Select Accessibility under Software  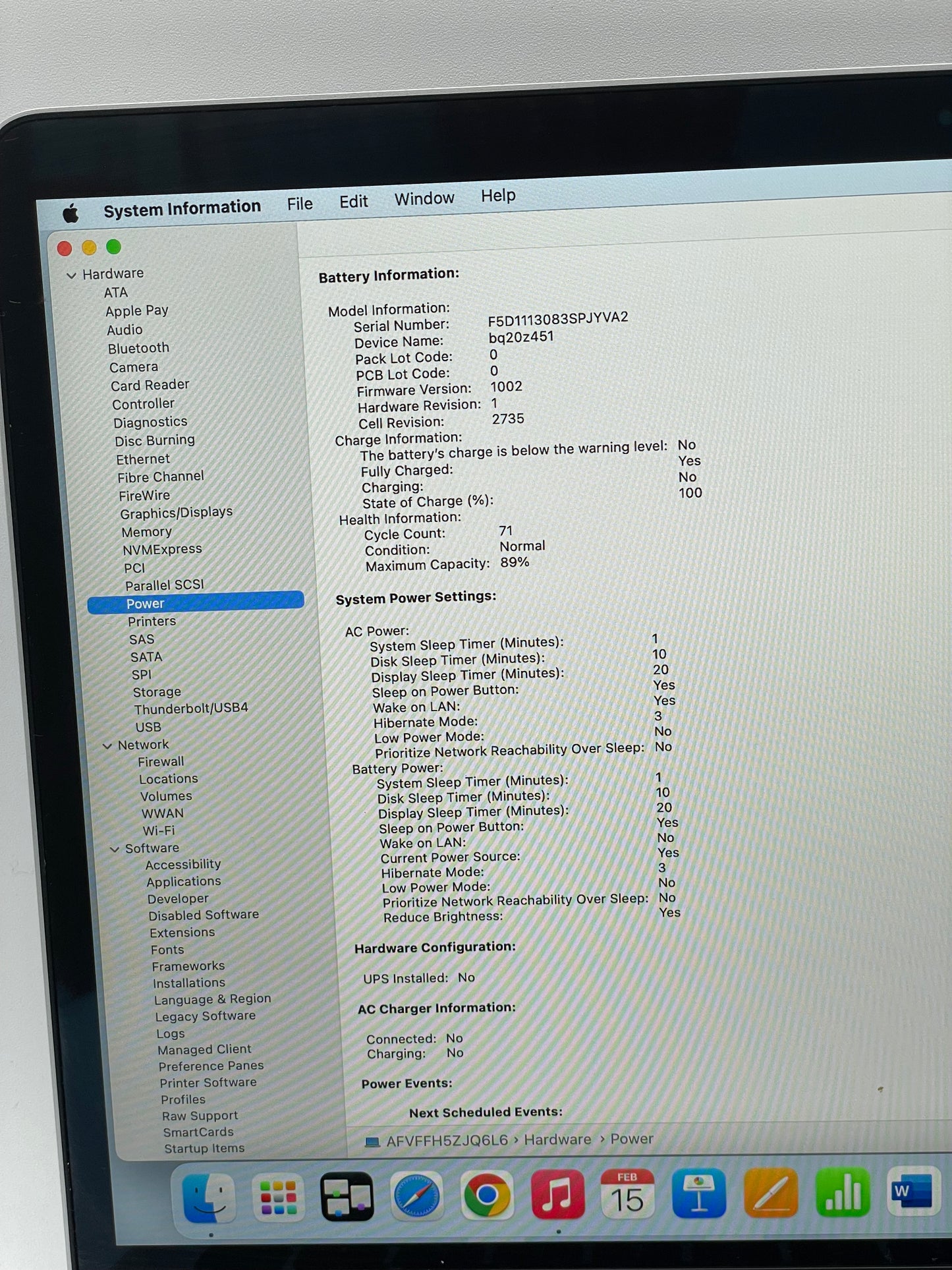[183, 865]
